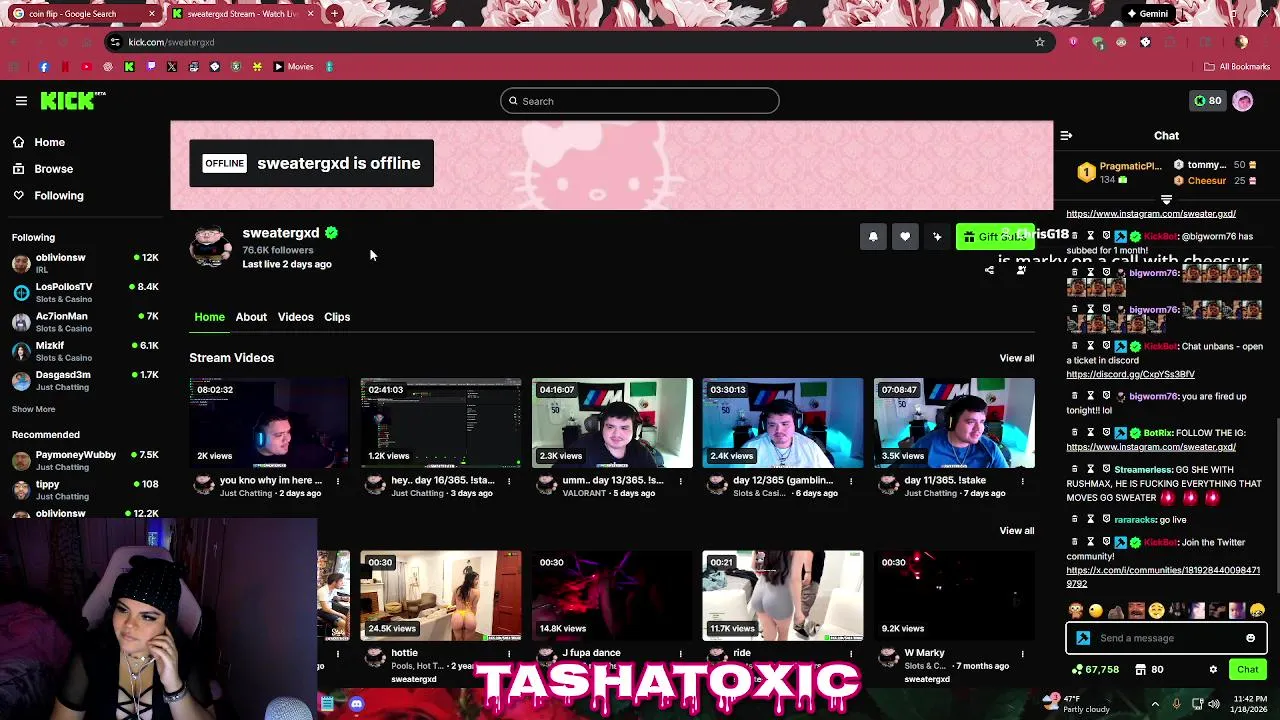
Task: Click sweatergxd channel avatar
Action: tap(211, 247)
